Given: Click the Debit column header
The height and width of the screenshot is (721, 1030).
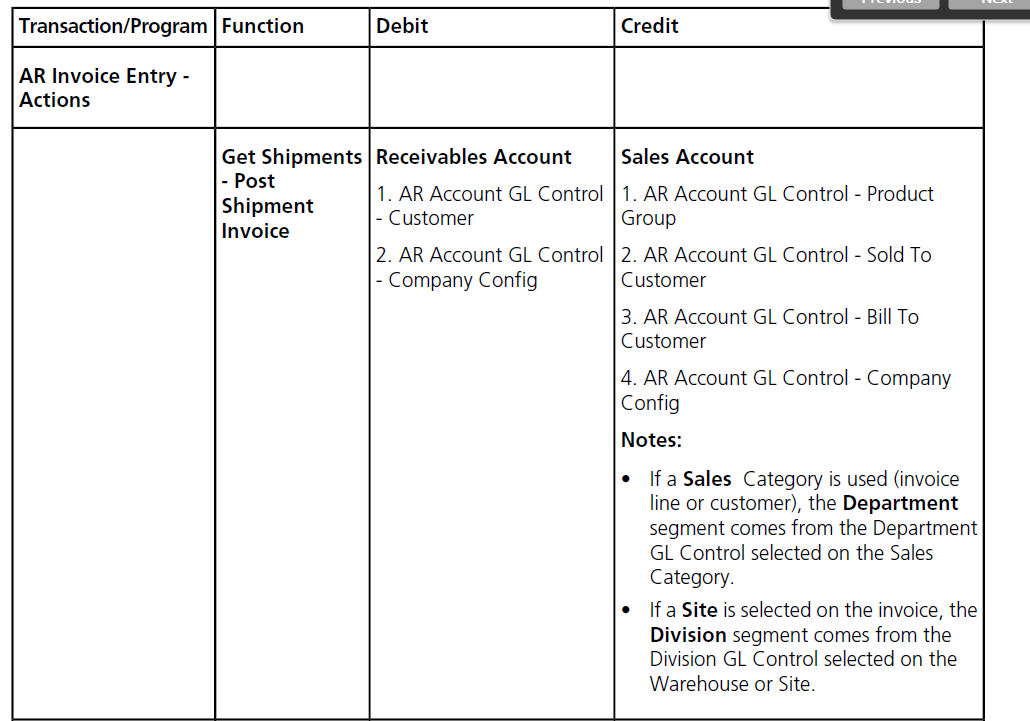Looking at the screenshot, I should click(x=402, y=26).
